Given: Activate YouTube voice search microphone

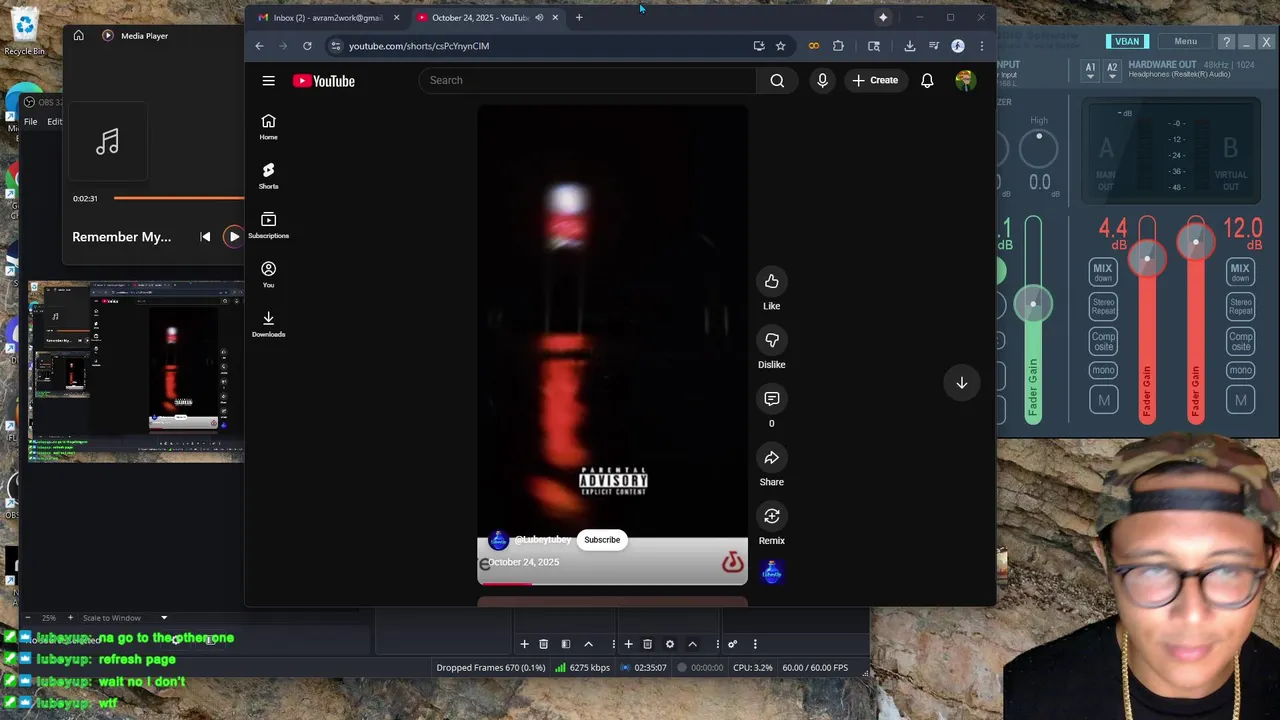Looking at the screenshot, I should tap(822, 80).
